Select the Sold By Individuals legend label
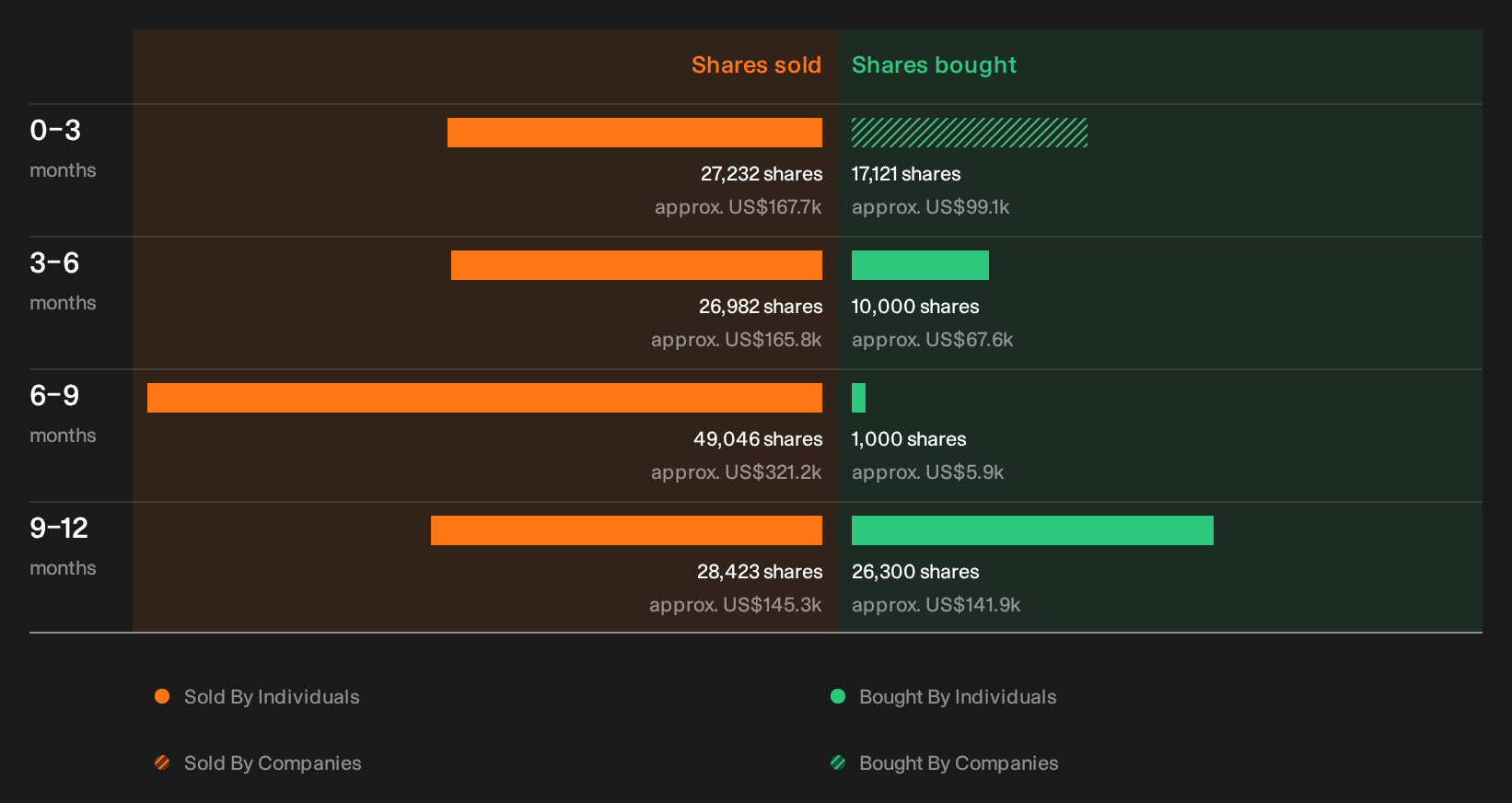1512x803 pixels. 272,697
